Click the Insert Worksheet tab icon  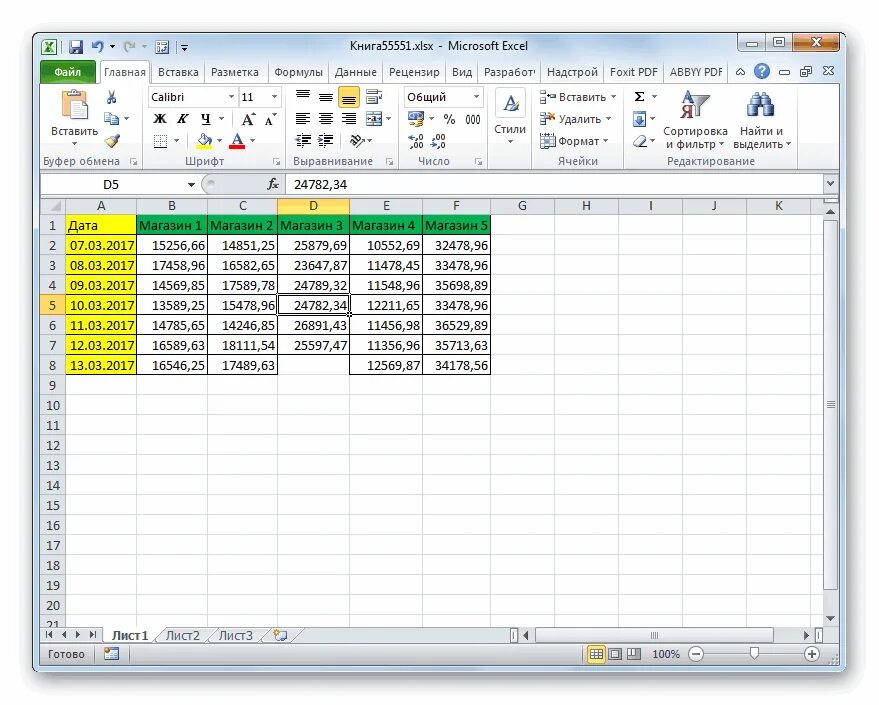point(280,636)
